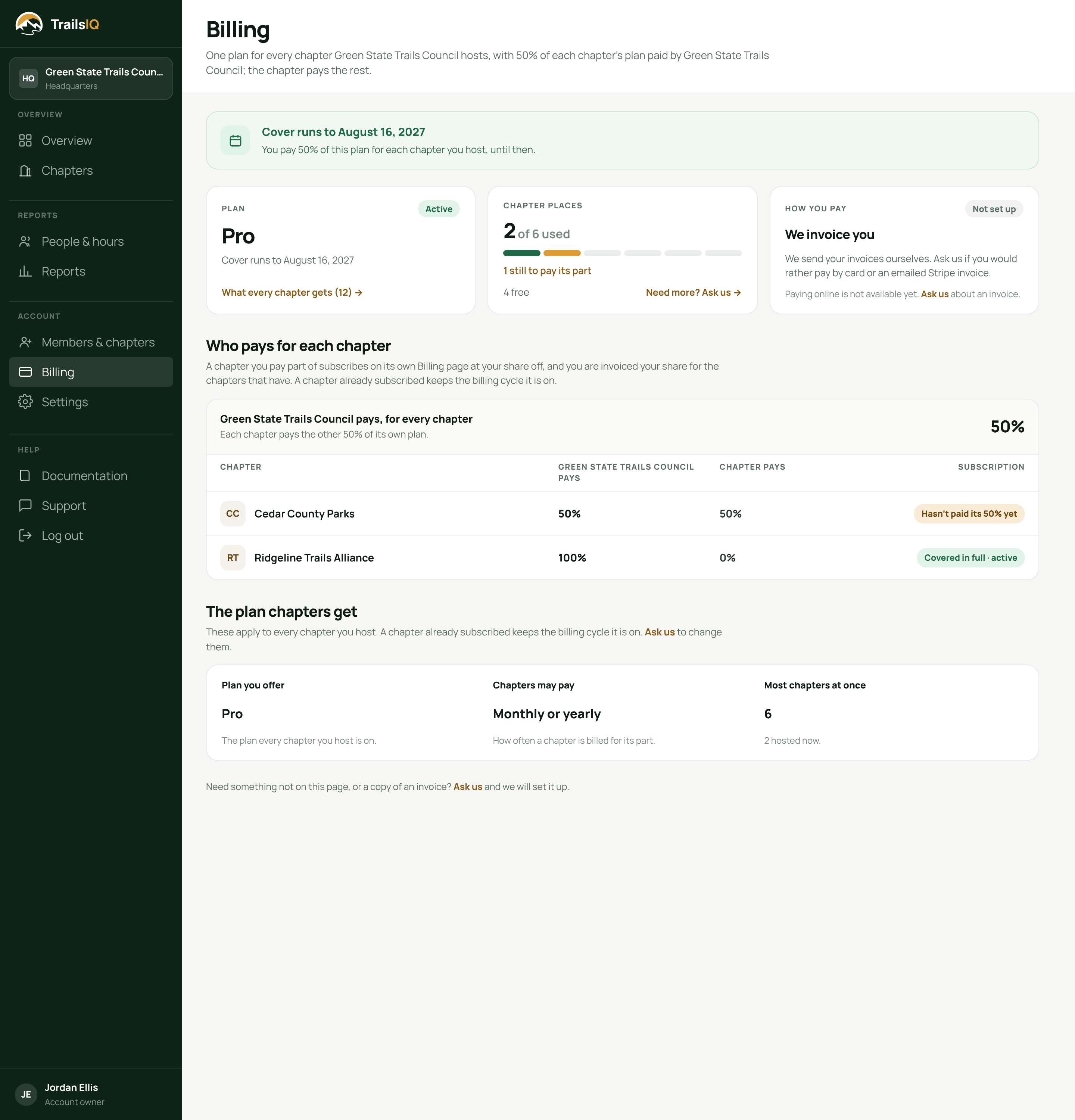Click the orange second chapter place bar
The width and height of the screenshot is (1075, 1120).
pyautogui.click(x=562, y=253)
